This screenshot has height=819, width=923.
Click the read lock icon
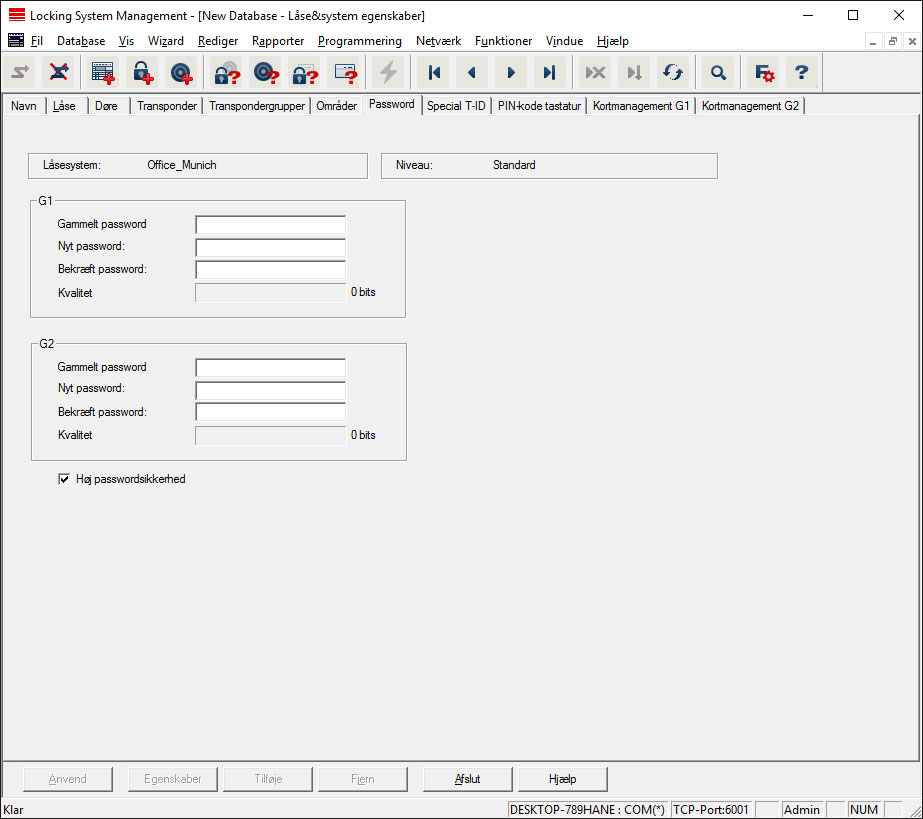[x=227, y=72]
